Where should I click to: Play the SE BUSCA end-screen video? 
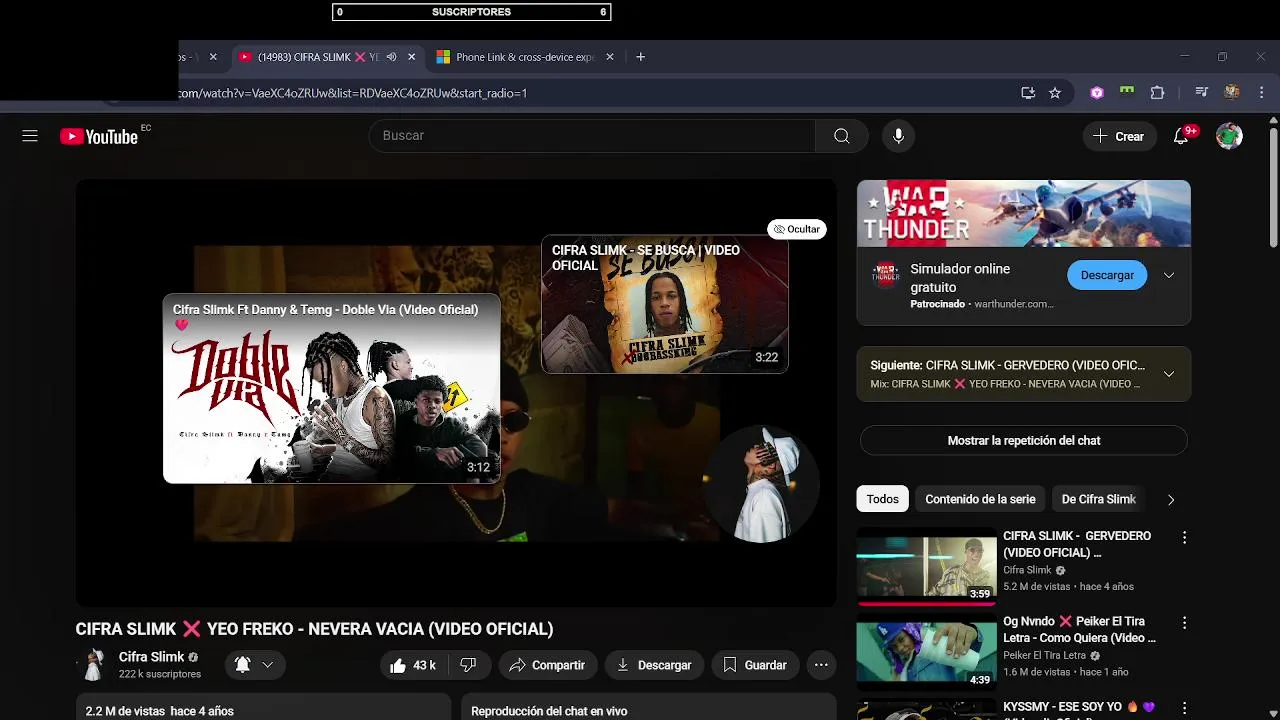(x=665, y=304)
